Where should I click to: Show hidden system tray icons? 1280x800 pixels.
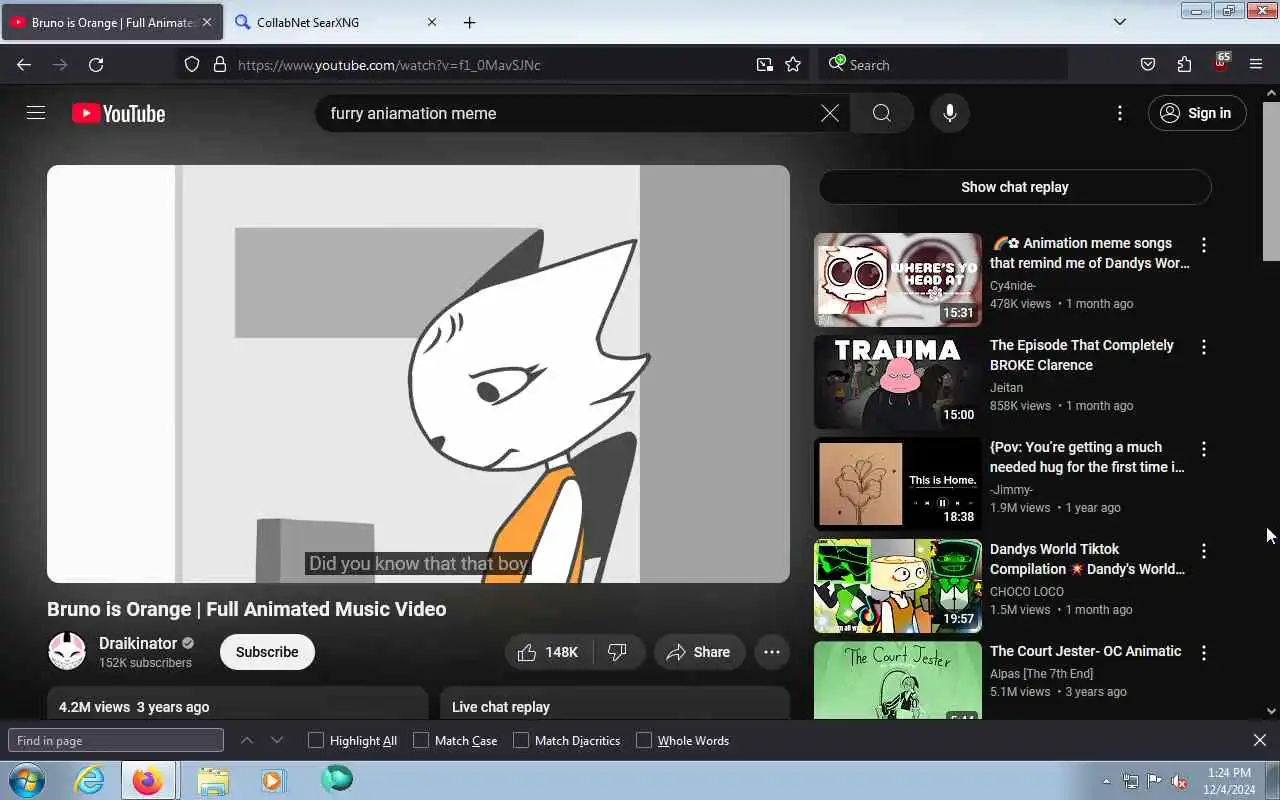pos(1106,781)
